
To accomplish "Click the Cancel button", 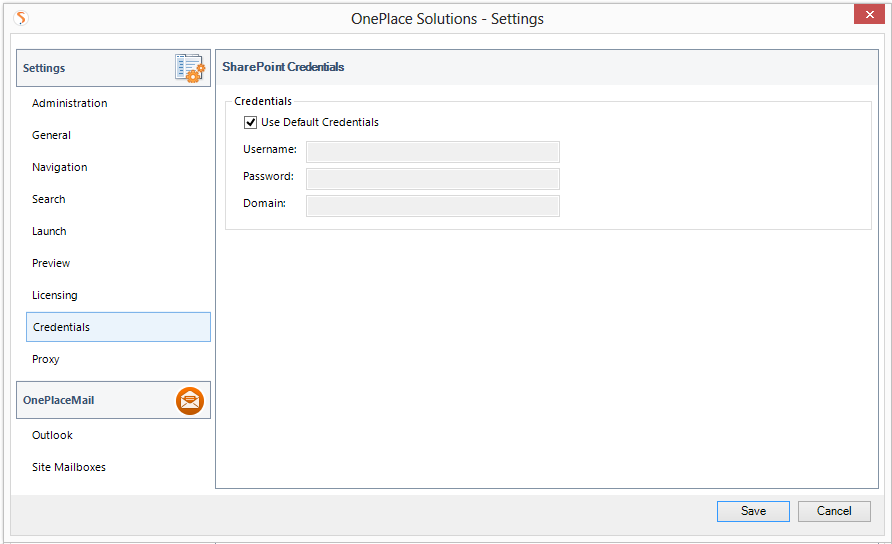I will click(x=833, y=511).
